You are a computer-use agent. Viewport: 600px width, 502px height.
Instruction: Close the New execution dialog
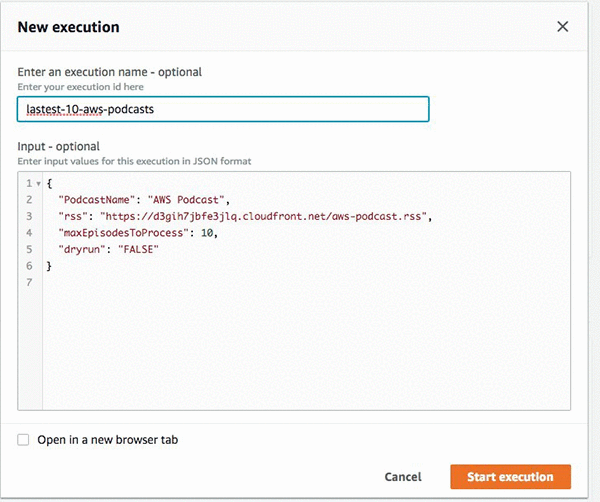point(562,27)
